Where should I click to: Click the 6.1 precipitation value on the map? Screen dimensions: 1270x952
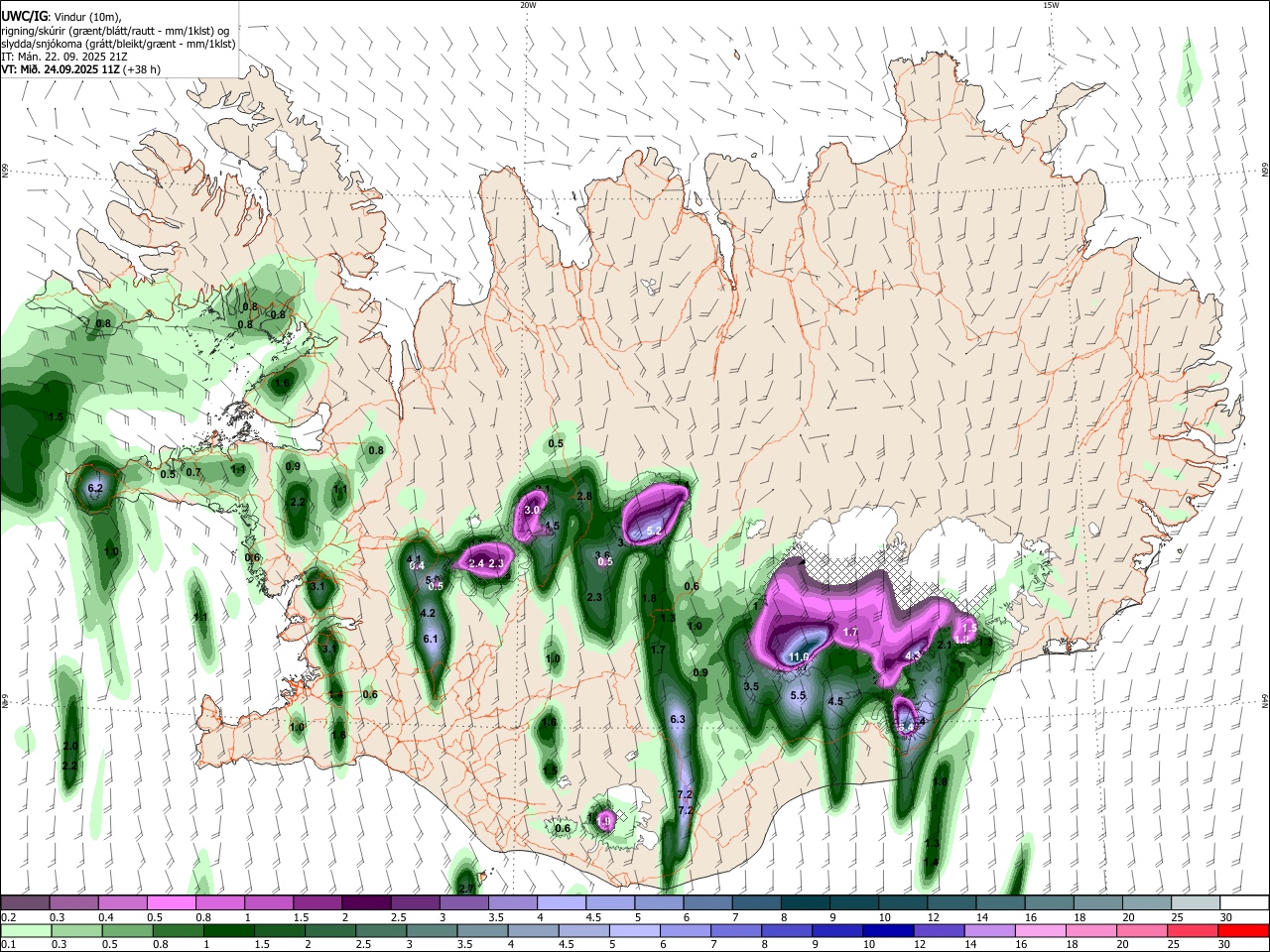[x=431, y=640]
